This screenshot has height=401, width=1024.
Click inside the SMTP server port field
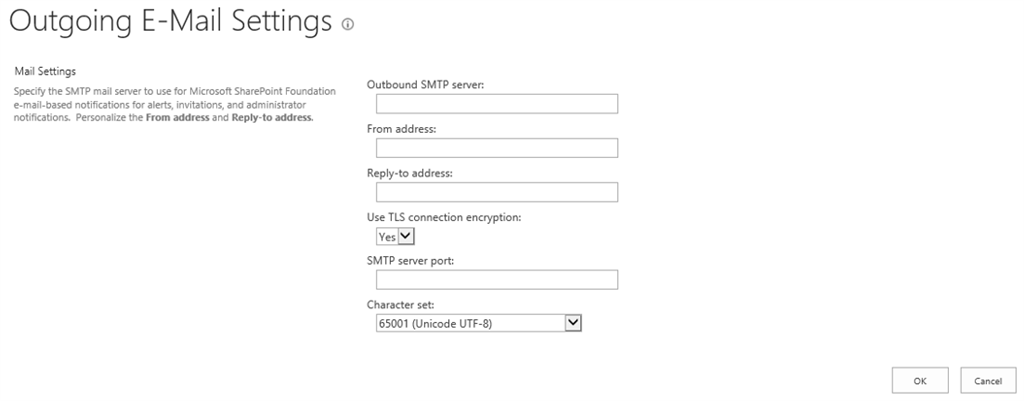[496, 280]
